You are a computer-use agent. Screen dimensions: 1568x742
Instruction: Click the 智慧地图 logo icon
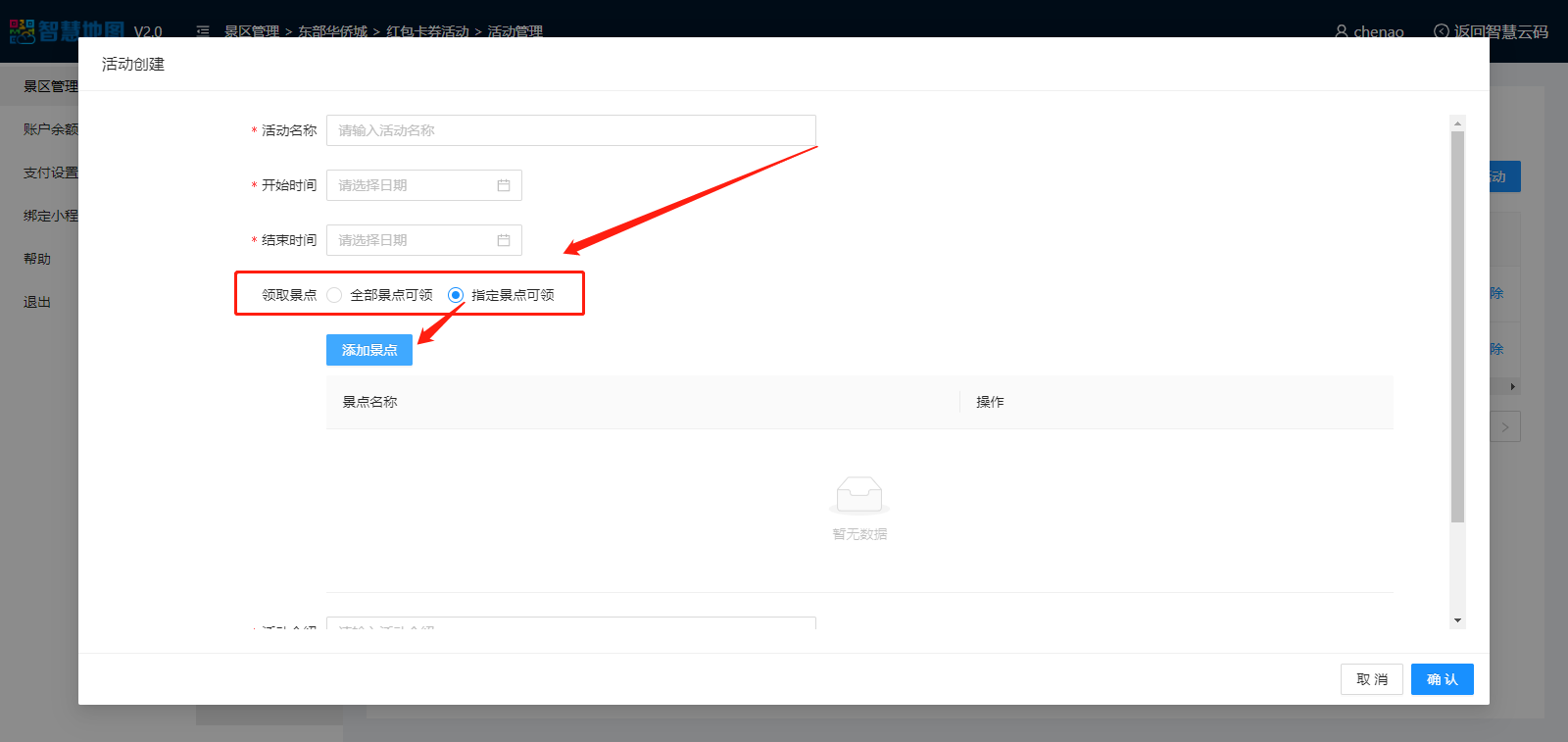coord(22,31)
